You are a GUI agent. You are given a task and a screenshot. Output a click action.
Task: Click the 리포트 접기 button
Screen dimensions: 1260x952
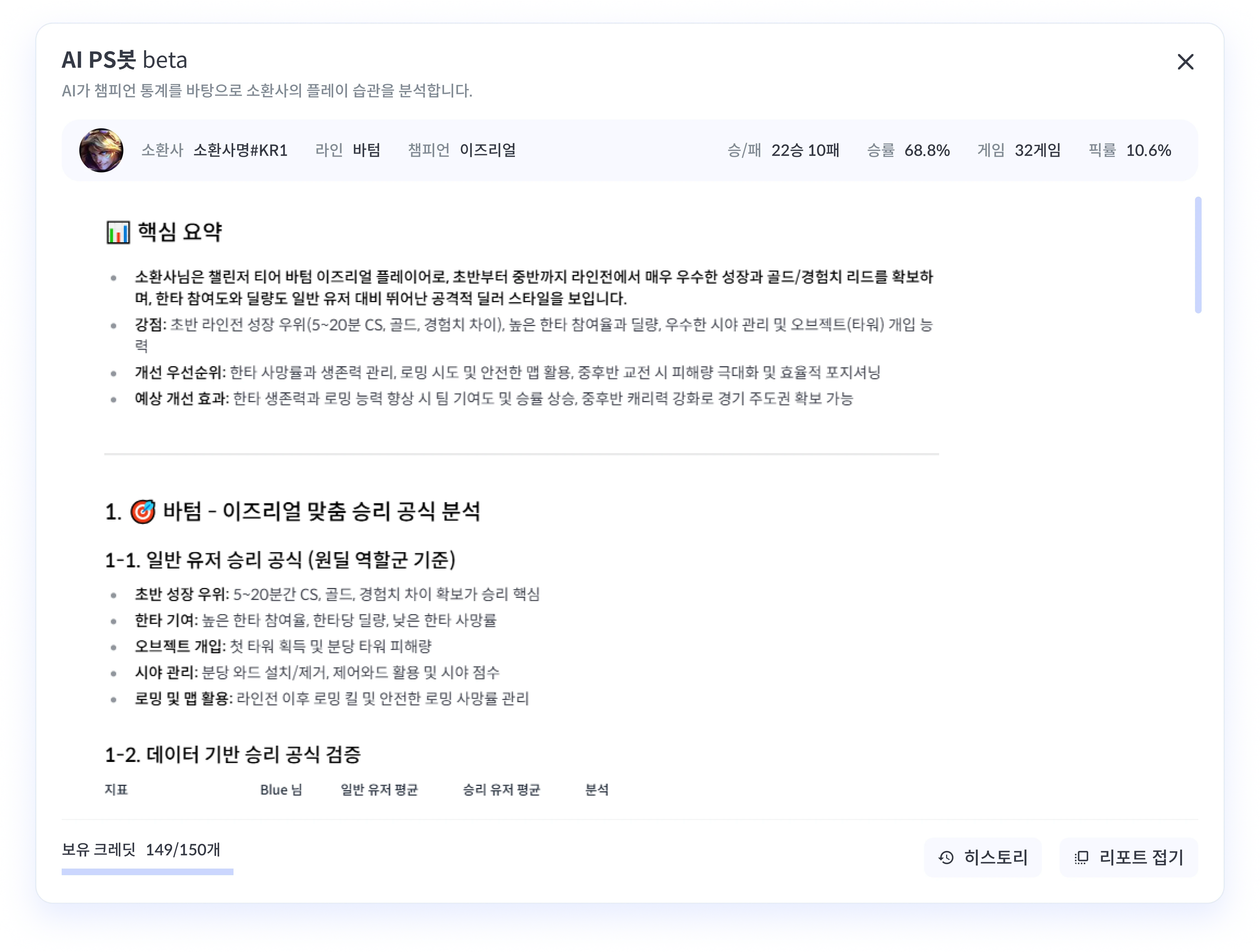1128,857
